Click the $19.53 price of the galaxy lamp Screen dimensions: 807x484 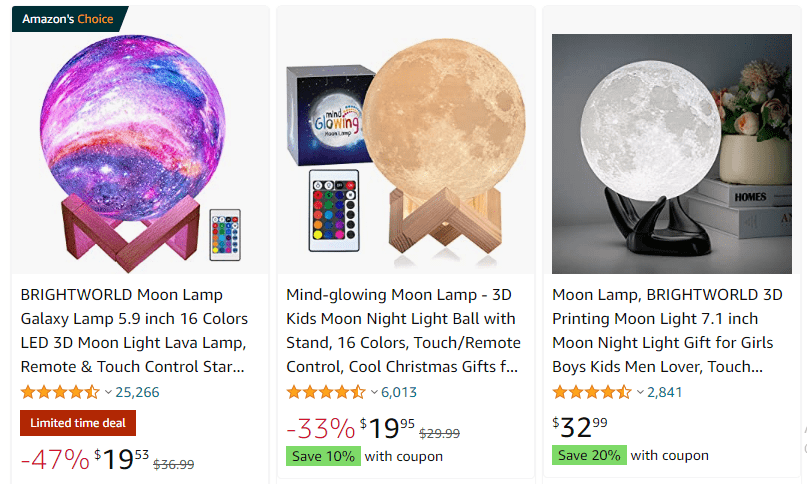click(122, 459)
